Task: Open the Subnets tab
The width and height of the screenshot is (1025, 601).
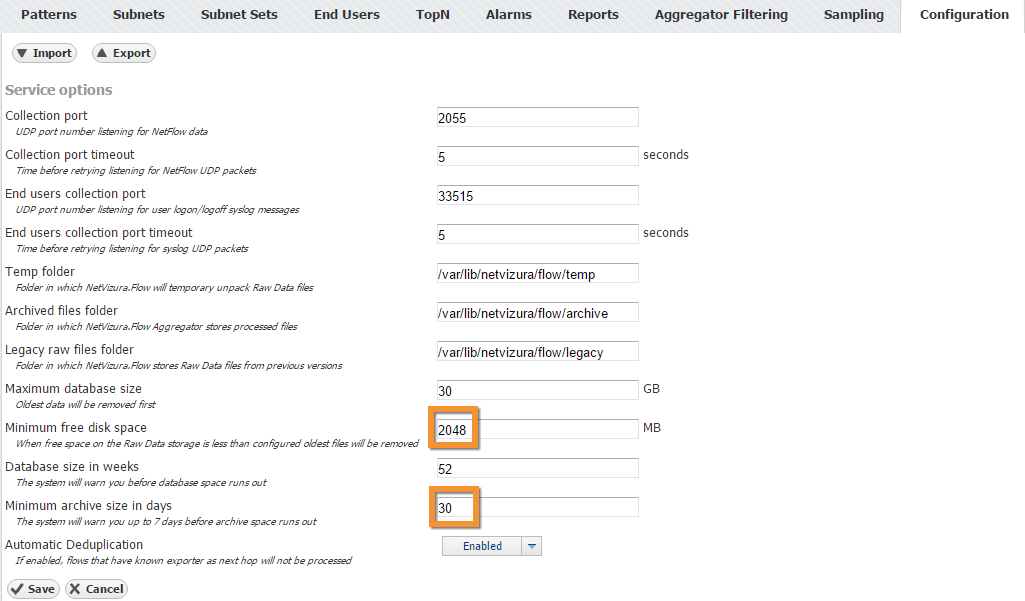Action: tap(139, 15)
